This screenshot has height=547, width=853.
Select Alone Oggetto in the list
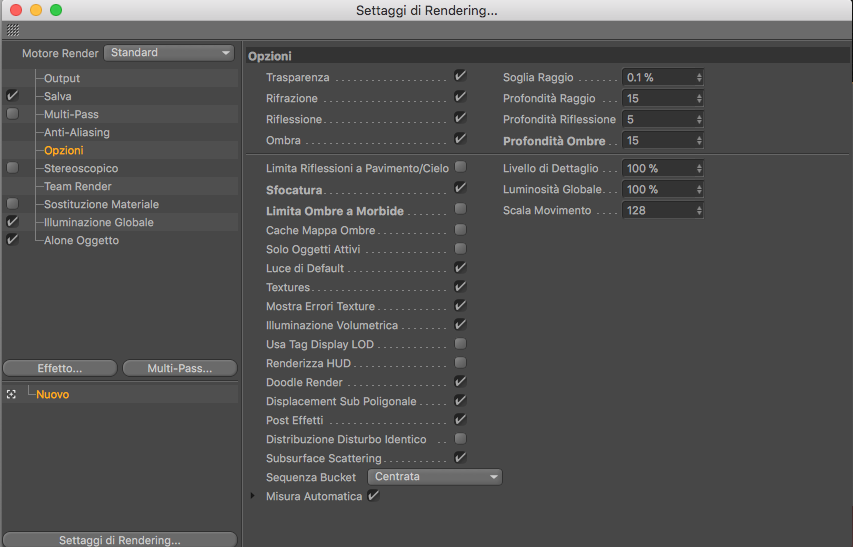click(x=82, y=240)
